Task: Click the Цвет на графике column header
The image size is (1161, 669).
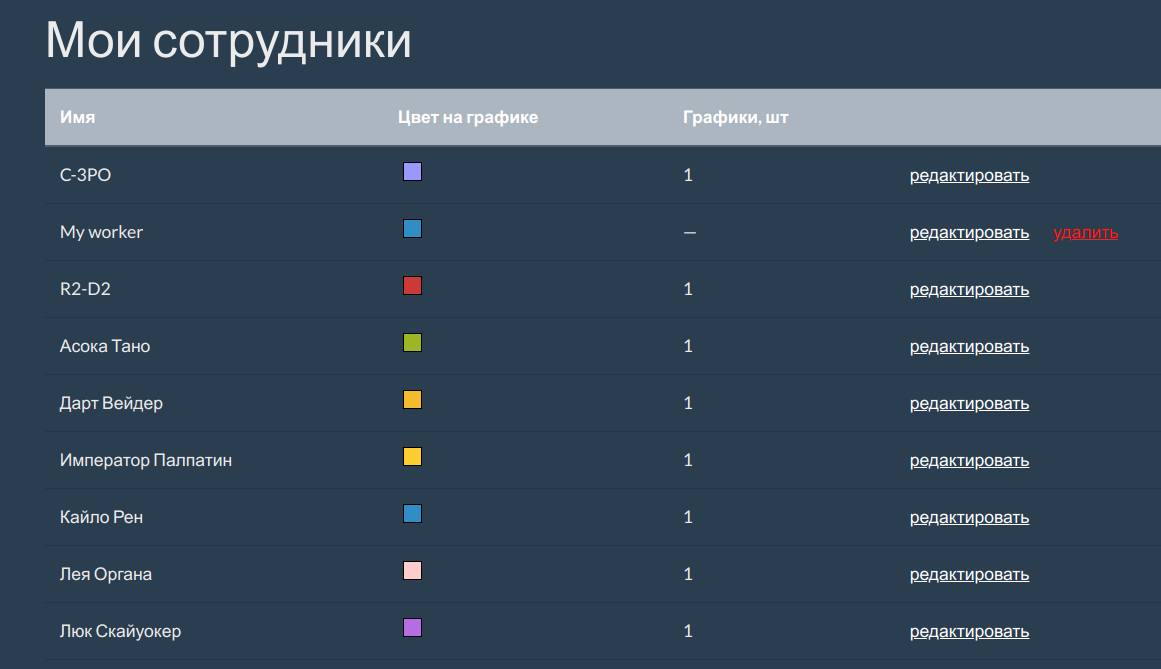Action: point(468,117)
